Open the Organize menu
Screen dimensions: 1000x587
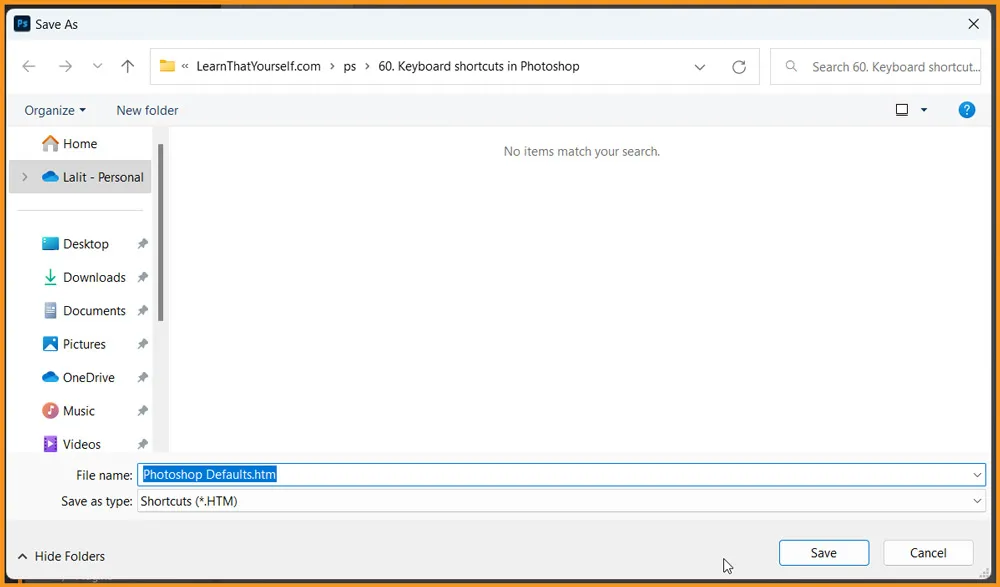coord(55,110)
